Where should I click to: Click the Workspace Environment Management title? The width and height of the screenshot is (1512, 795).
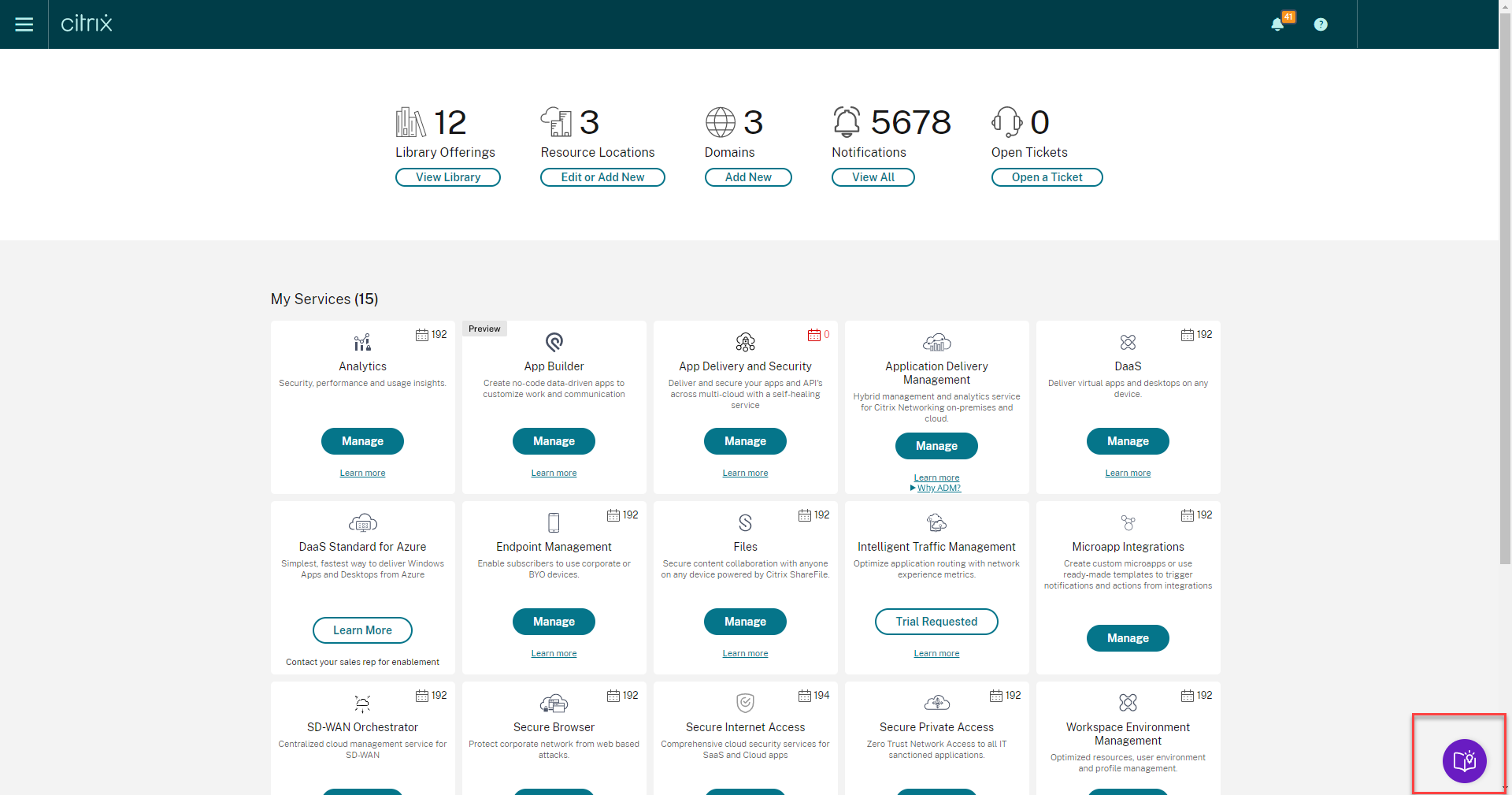pyautogui.click(x=1128, y=734)
